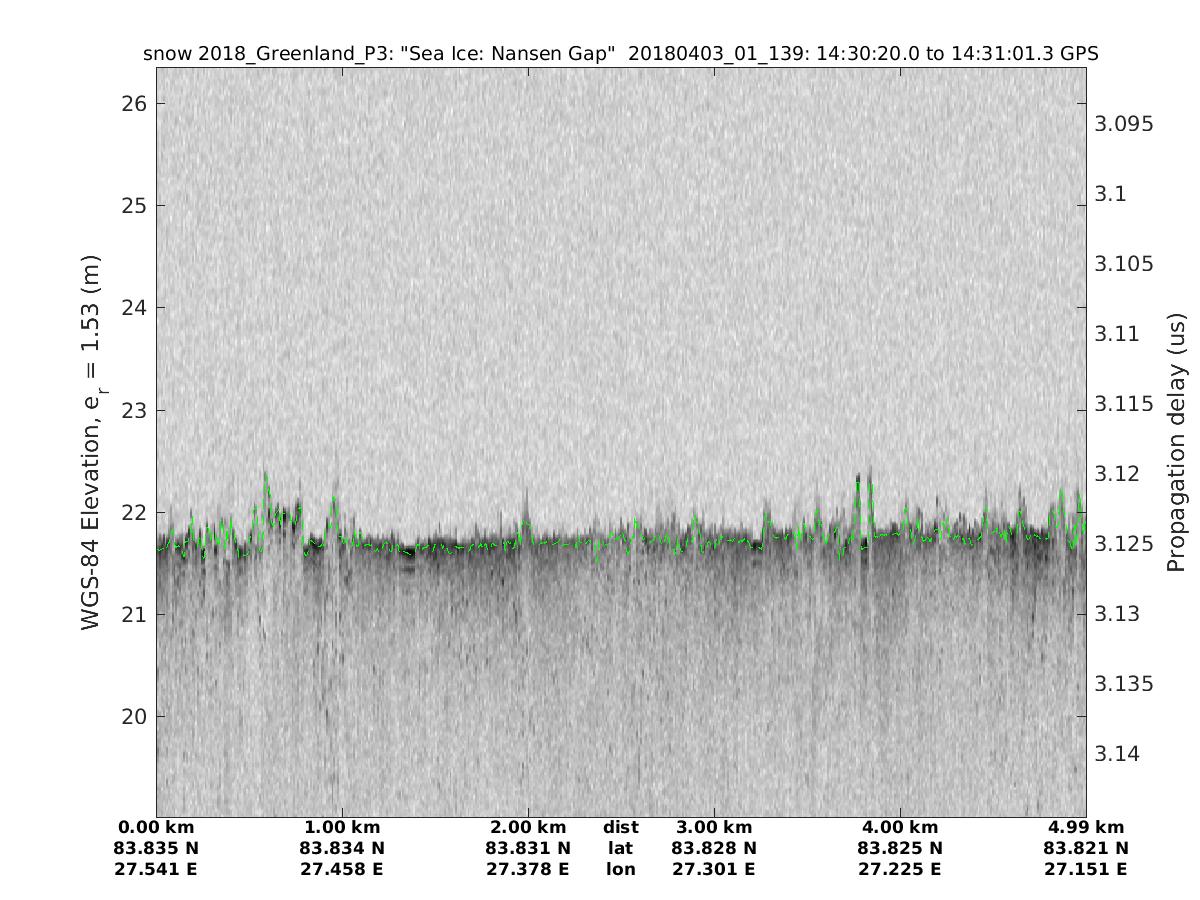The width and height of the screenshot is (1200, 900).
Task: Click the 4.99 km distance label
Action: 1086,827
